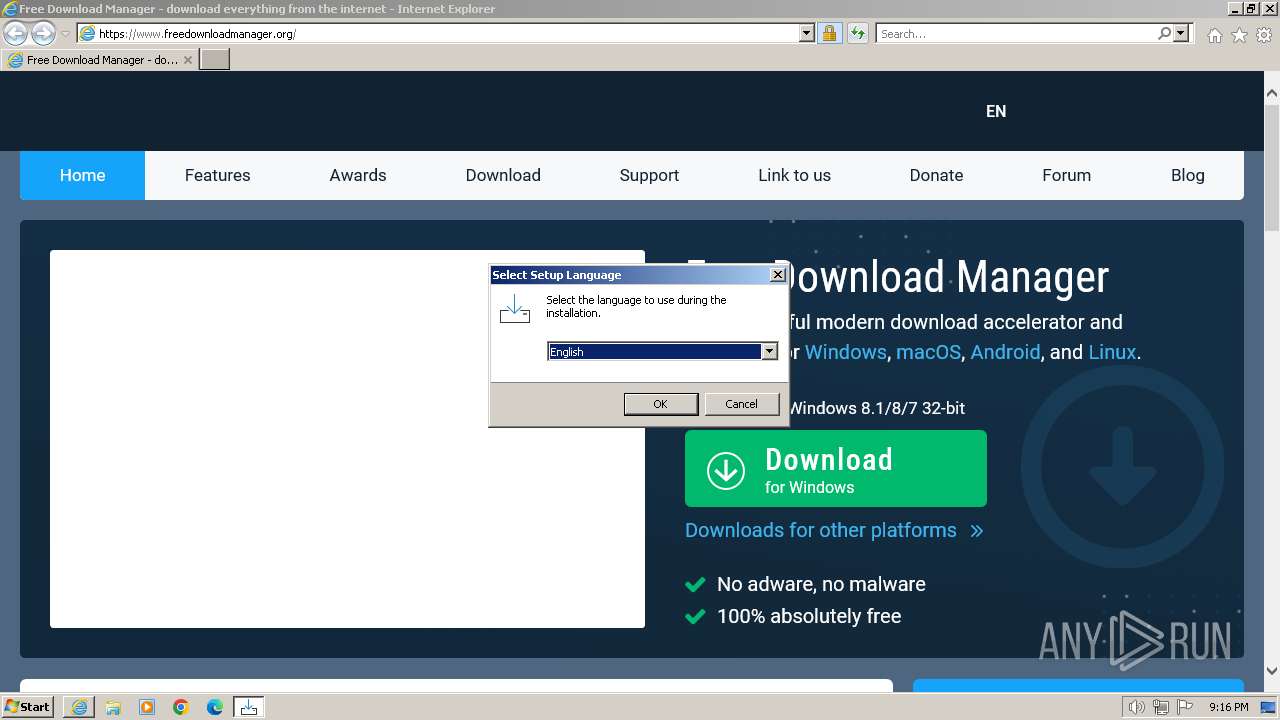
Task: Close the Free Download Manager tab
Action: pyautogui.click(x=188, y=60)
